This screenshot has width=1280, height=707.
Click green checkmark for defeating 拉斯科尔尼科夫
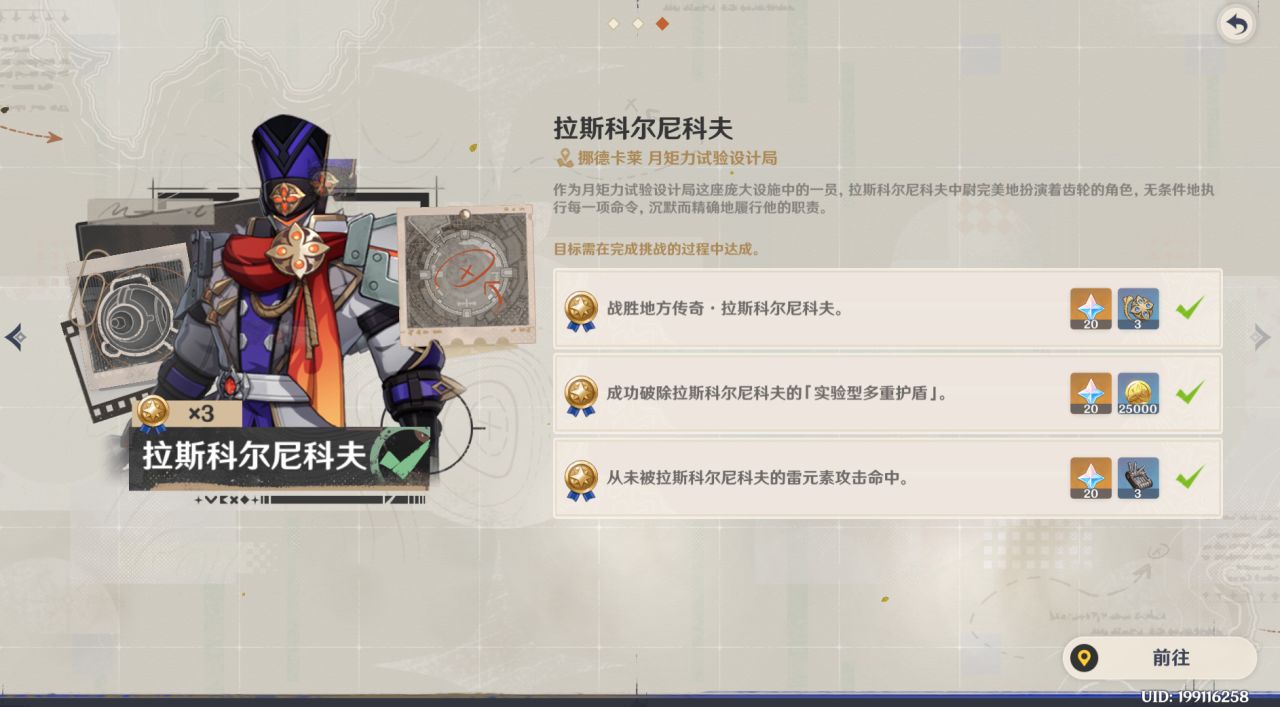1189,308
